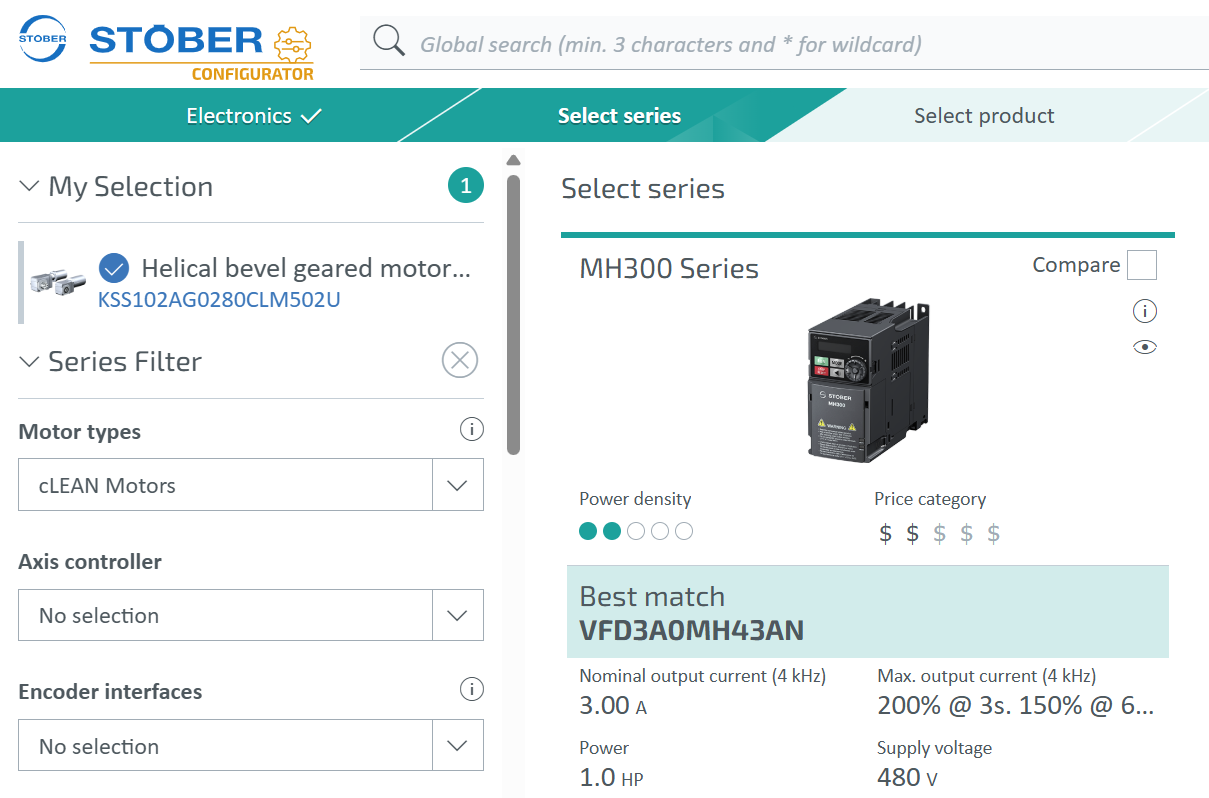
Task: Open the KSS102AG0280CLM502U link
Action: tap(219, 299)
